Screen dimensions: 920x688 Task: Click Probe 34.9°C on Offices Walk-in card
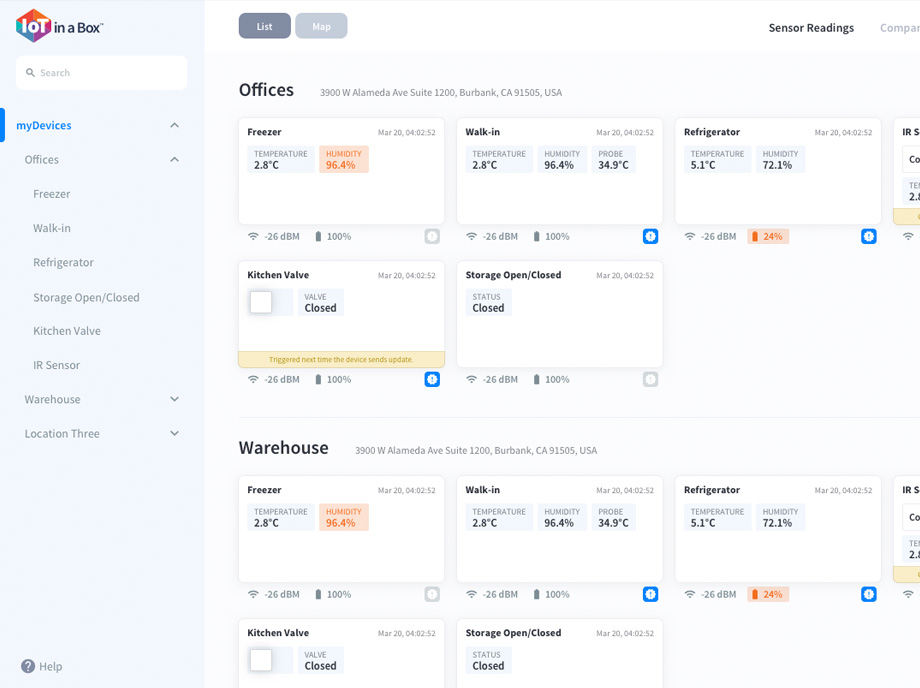click(613, 160)
